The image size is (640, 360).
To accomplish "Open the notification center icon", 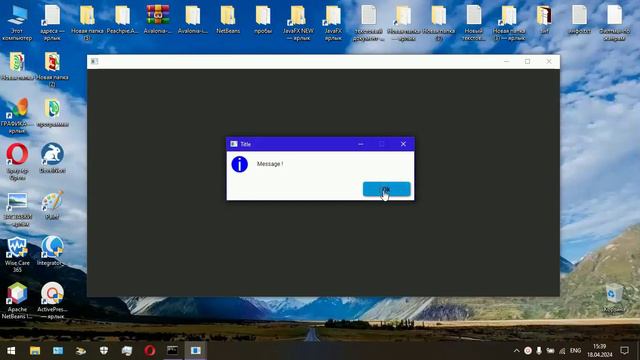I will pyautogui.click(x=624, y=351).
